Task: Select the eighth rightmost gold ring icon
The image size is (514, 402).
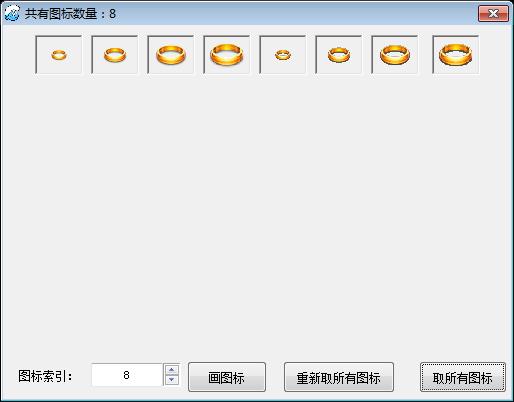Action: pyautogui.click(x=456, y=55)
